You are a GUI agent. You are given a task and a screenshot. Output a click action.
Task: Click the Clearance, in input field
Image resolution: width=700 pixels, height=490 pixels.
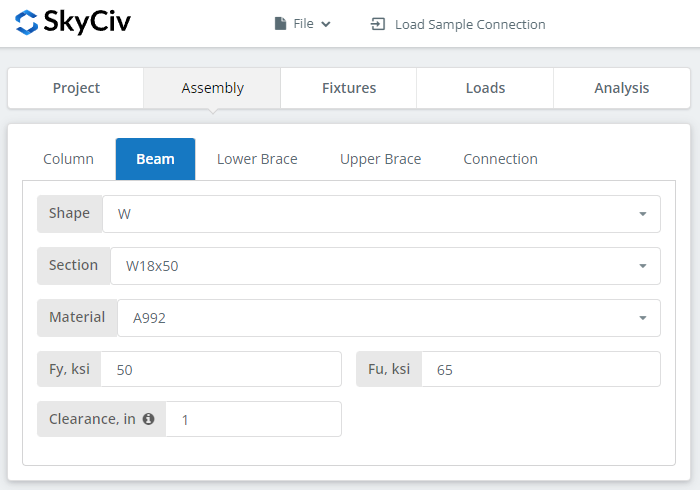point(254,419)
